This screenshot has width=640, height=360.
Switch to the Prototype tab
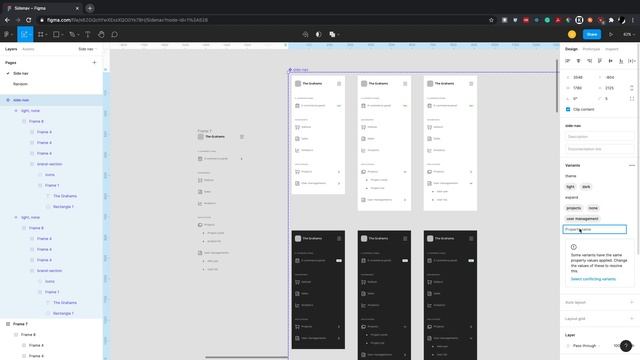[591, 49]
